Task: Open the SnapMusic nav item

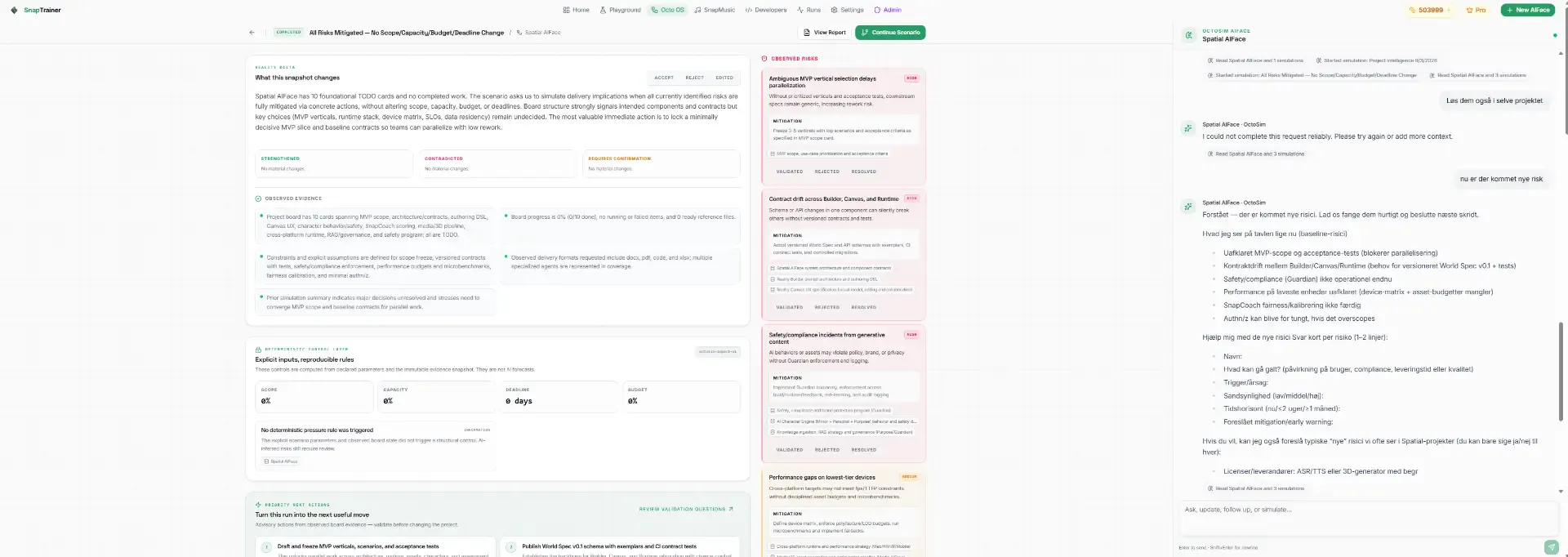Action: pos(715,10)
